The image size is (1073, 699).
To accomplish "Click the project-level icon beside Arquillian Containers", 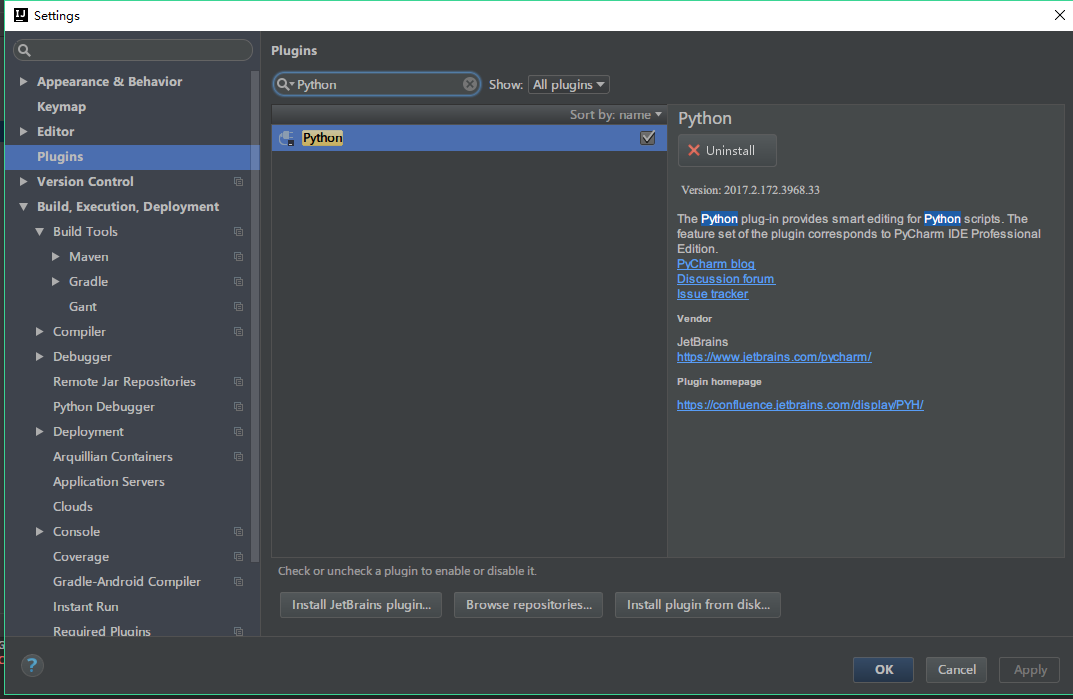I will click(238, 457).
